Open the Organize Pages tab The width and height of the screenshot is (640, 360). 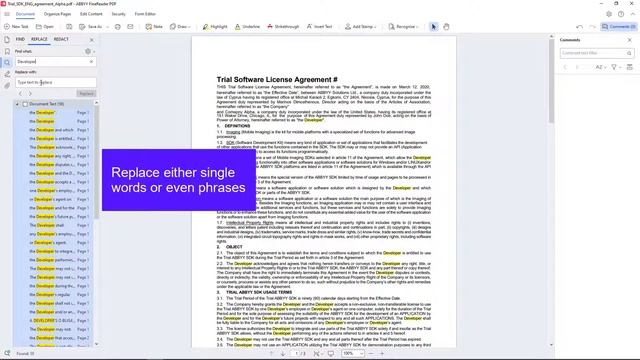[x=57, y=14]
